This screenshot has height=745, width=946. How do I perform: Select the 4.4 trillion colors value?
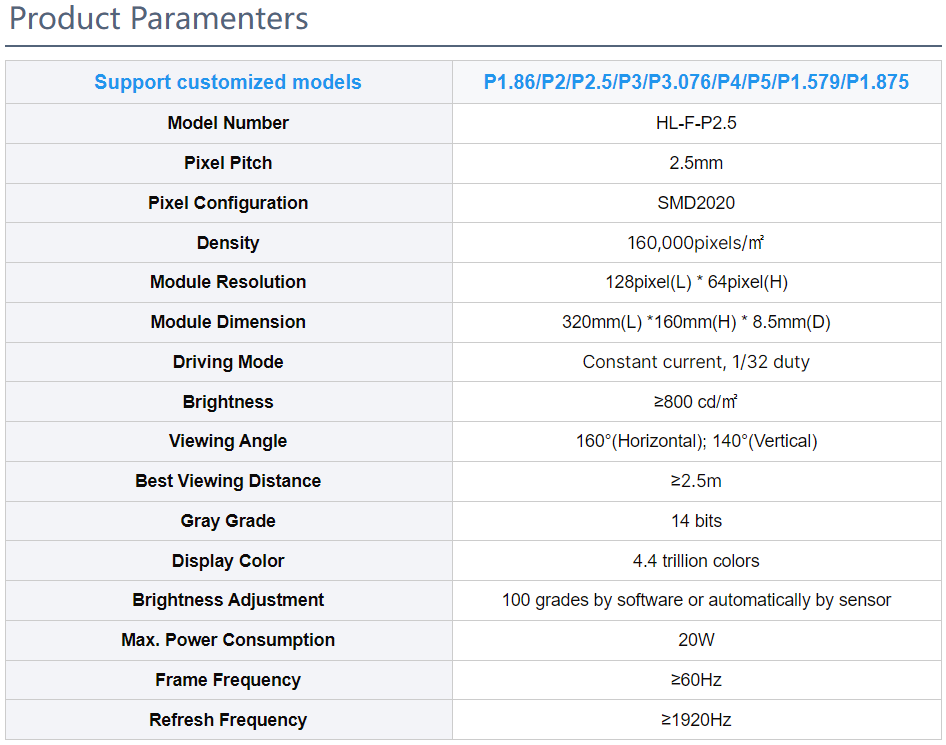tap(696, 560)
